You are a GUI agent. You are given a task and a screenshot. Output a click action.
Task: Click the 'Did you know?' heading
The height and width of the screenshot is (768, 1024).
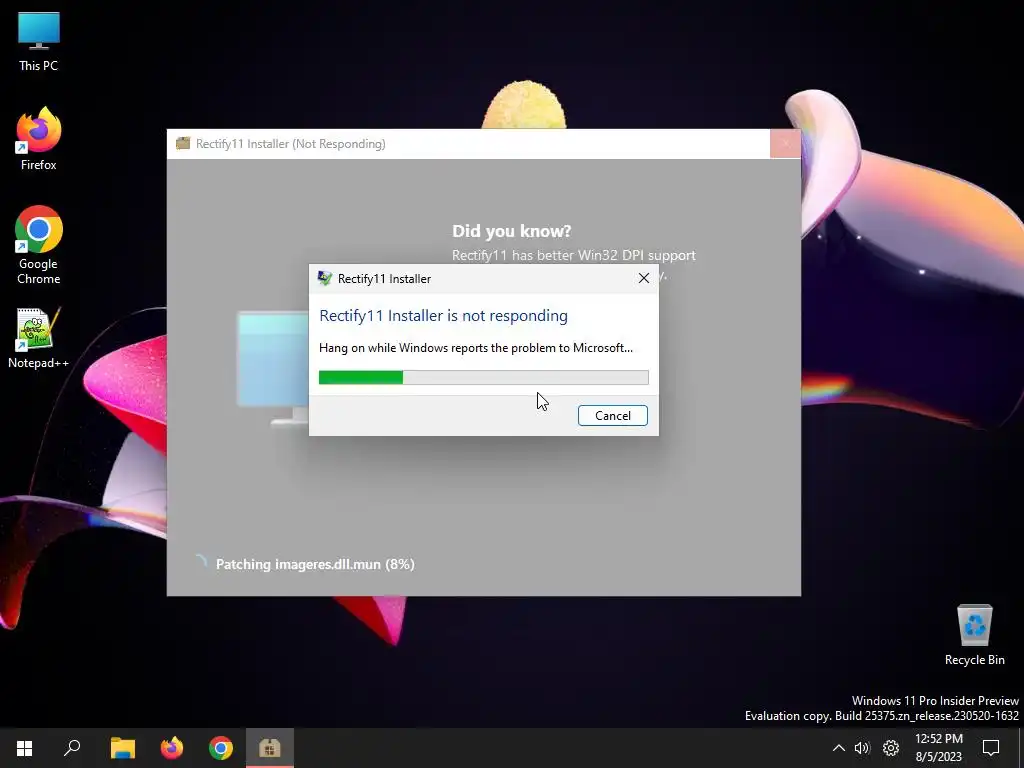pyautogui.click(x=511, y=231)
